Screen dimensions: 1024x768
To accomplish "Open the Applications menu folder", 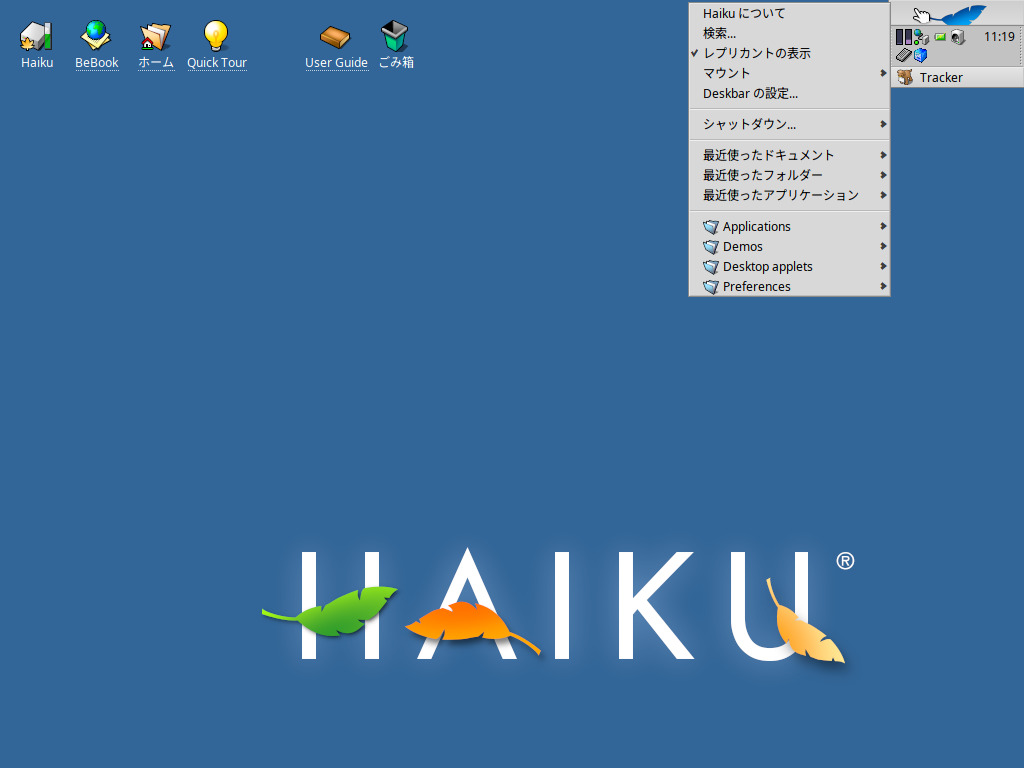I will point(756,226).
